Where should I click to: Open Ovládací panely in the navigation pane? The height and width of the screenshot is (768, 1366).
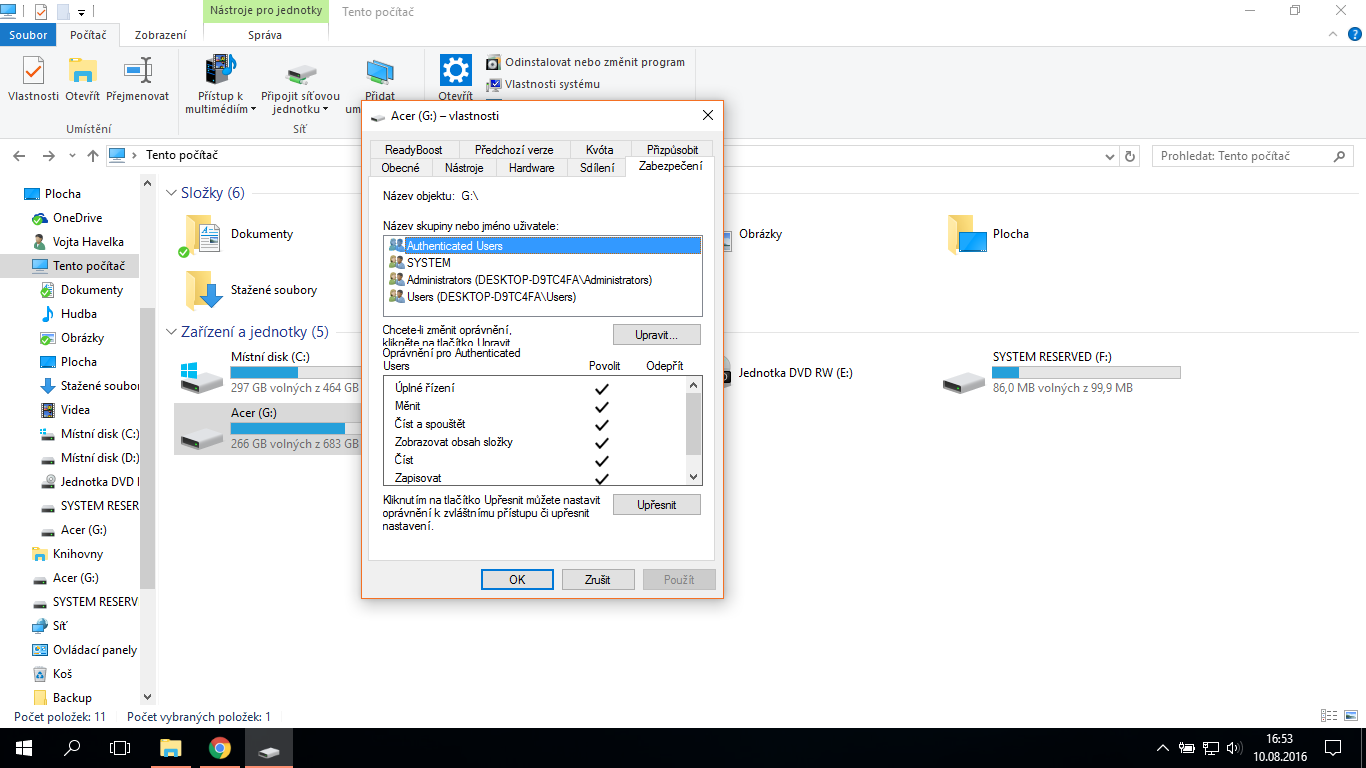(x=85, y=650)
